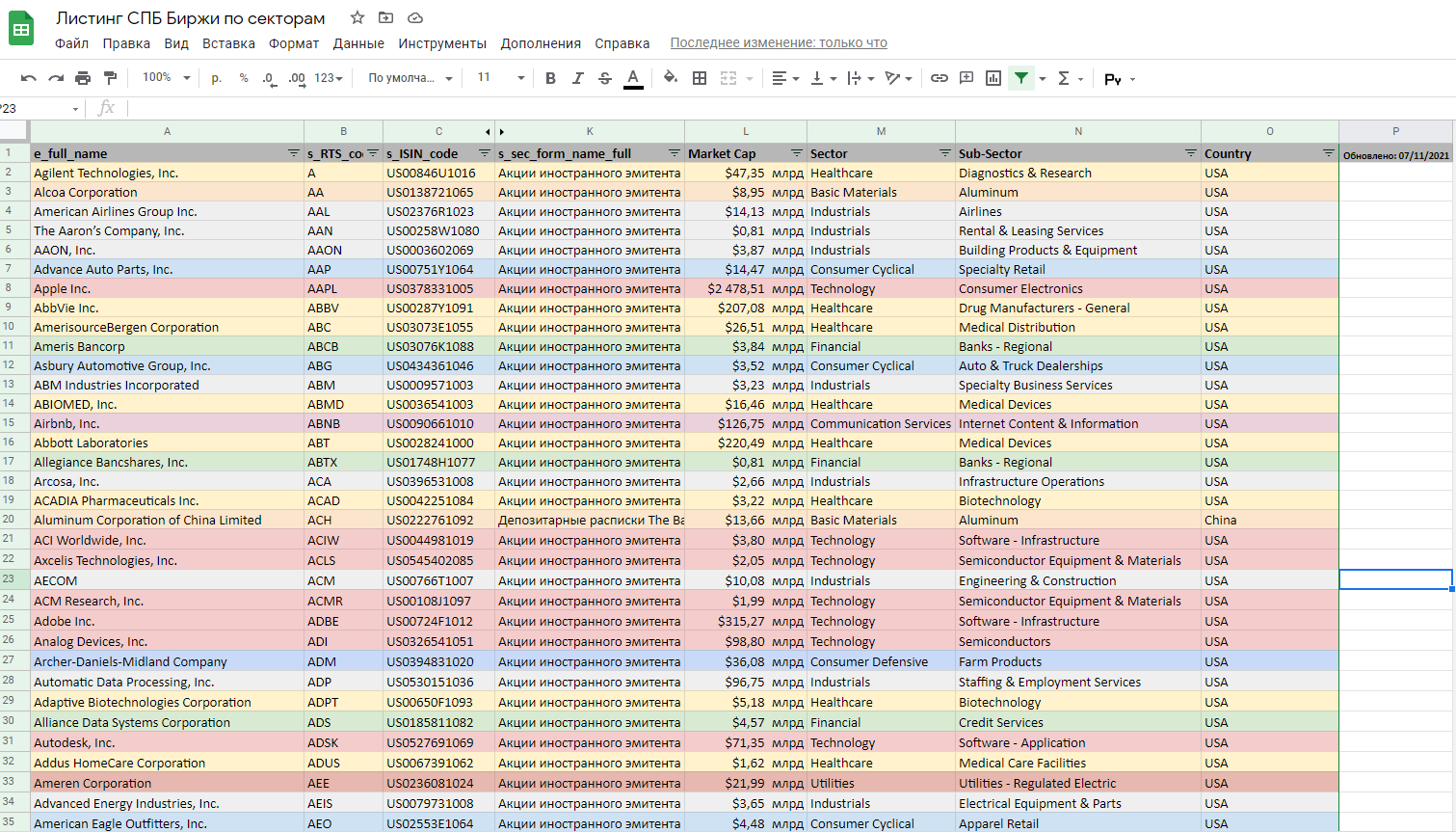Image resolution: width=1456 pixels, height=832 pixels.
Task: Open filter for Country column
Action: pyautogui.click(x=1328, y=153)
